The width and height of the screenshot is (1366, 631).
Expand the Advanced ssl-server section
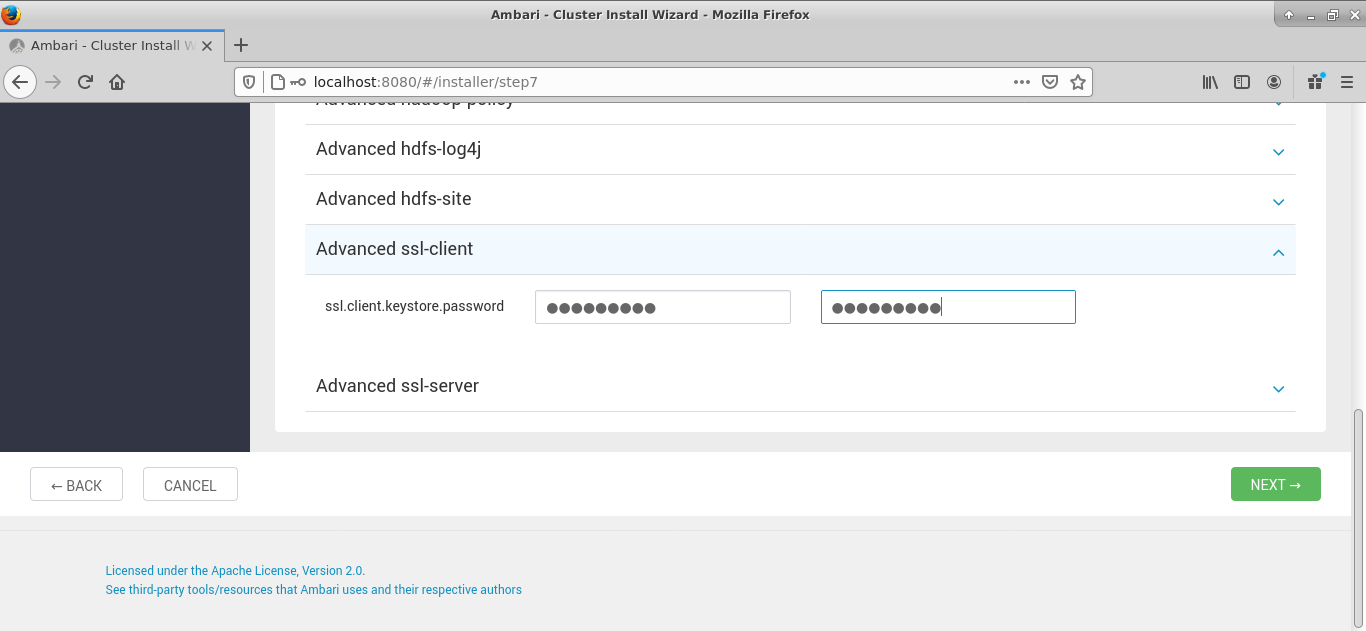[800, 387]
